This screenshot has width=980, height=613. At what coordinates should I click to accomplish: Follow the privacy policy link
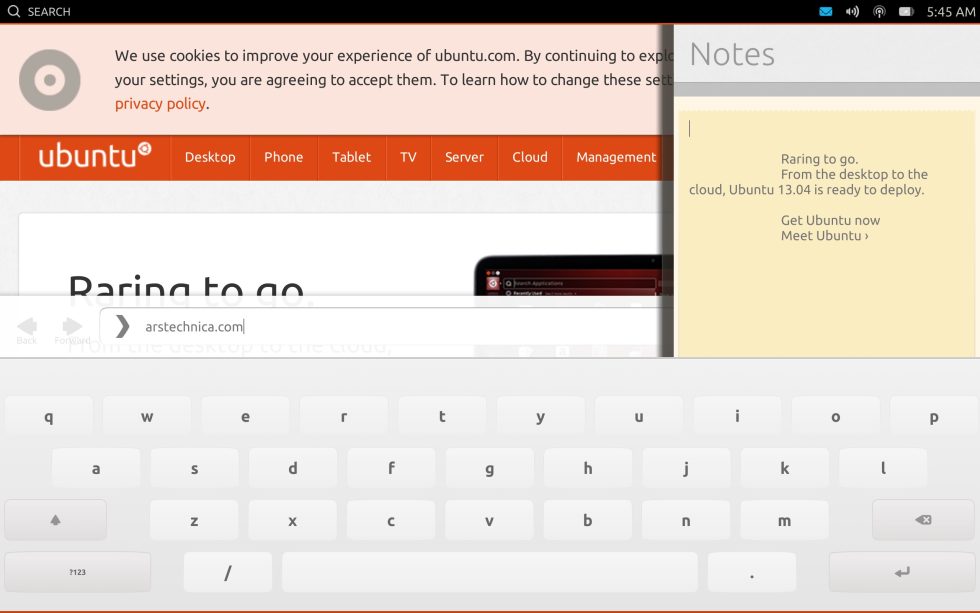(x=160, y=103)
